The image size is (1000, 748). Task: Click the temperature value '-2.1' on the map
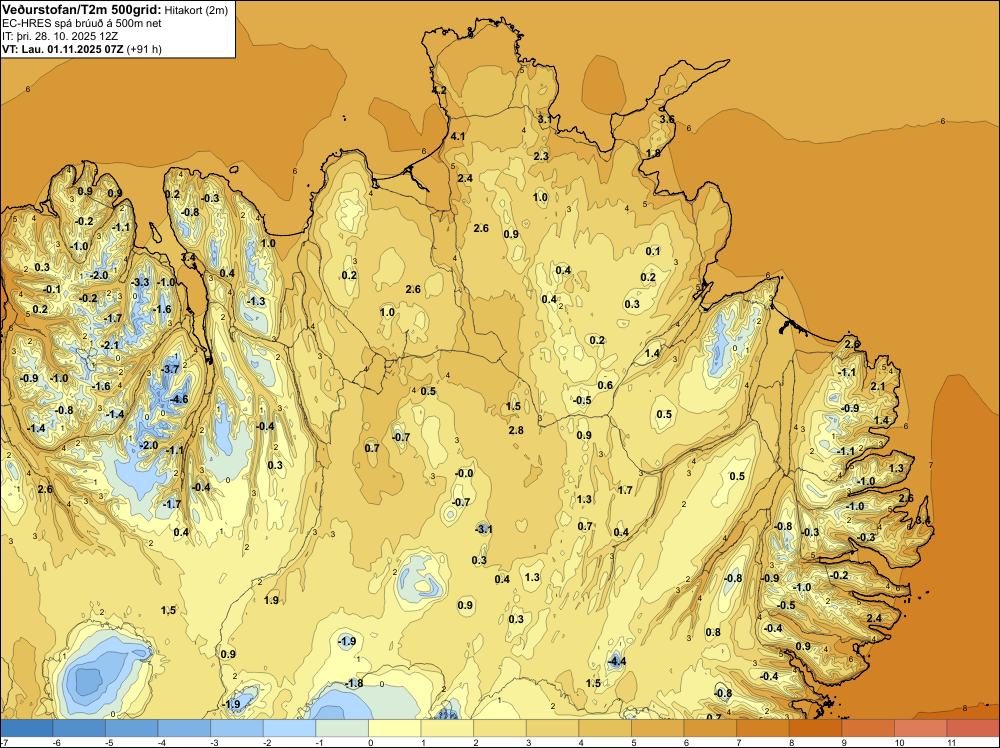[109, 345]
